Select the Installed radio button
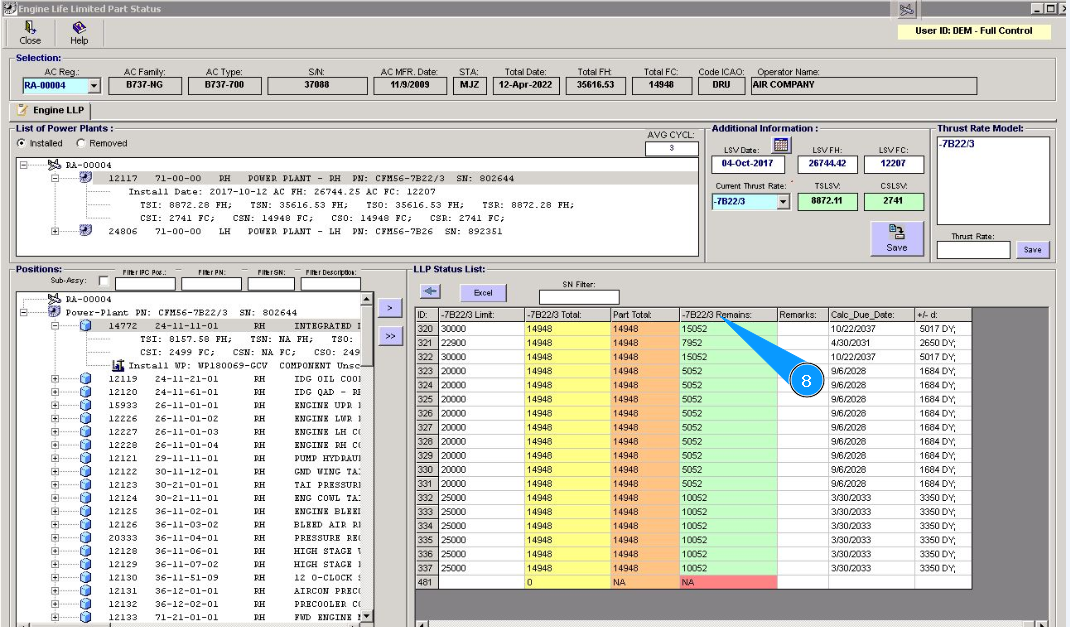The height and width of the screenshot is (629, 1070). tap(22, 143)
